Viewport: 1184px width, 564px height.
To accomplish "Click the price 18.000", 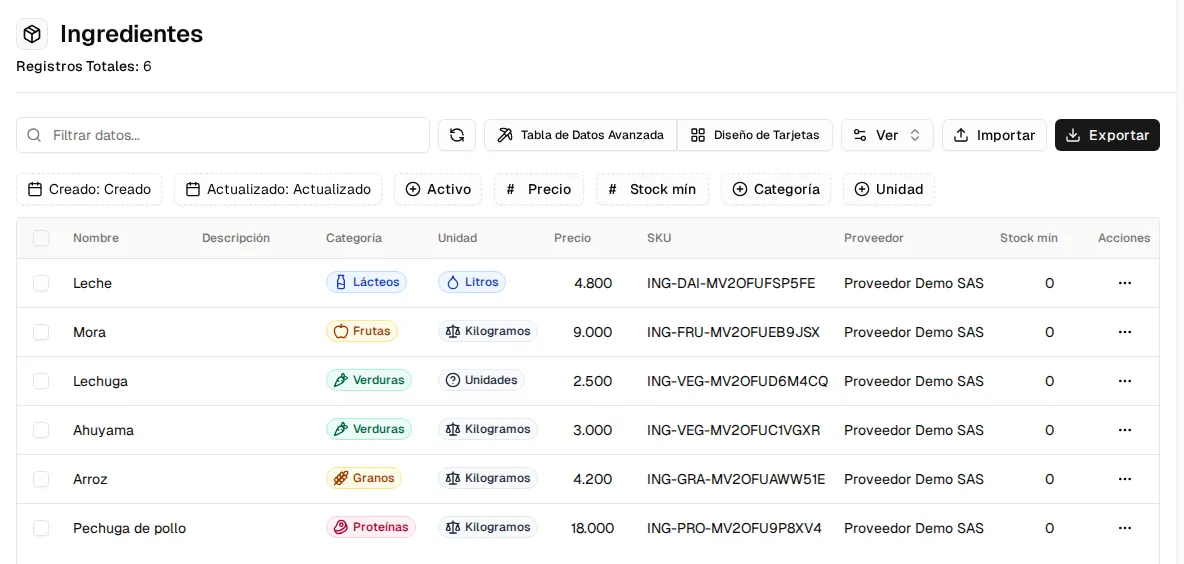I will pos(593,529).
